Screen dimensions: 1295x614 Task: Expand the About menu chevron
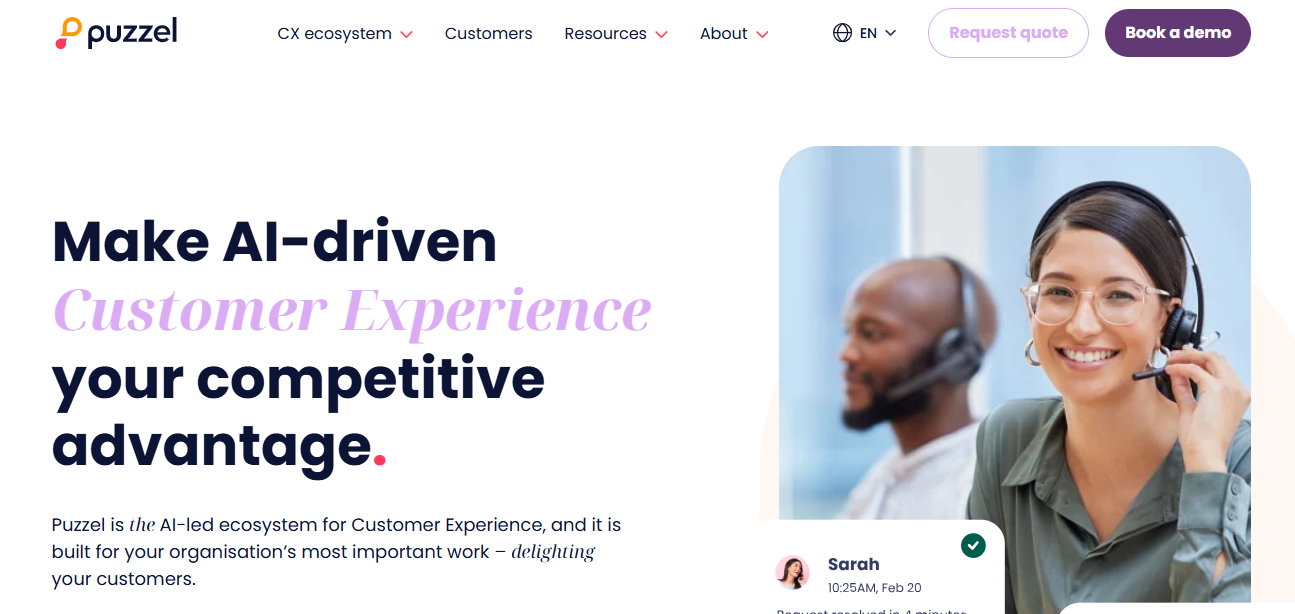[762, 34]
